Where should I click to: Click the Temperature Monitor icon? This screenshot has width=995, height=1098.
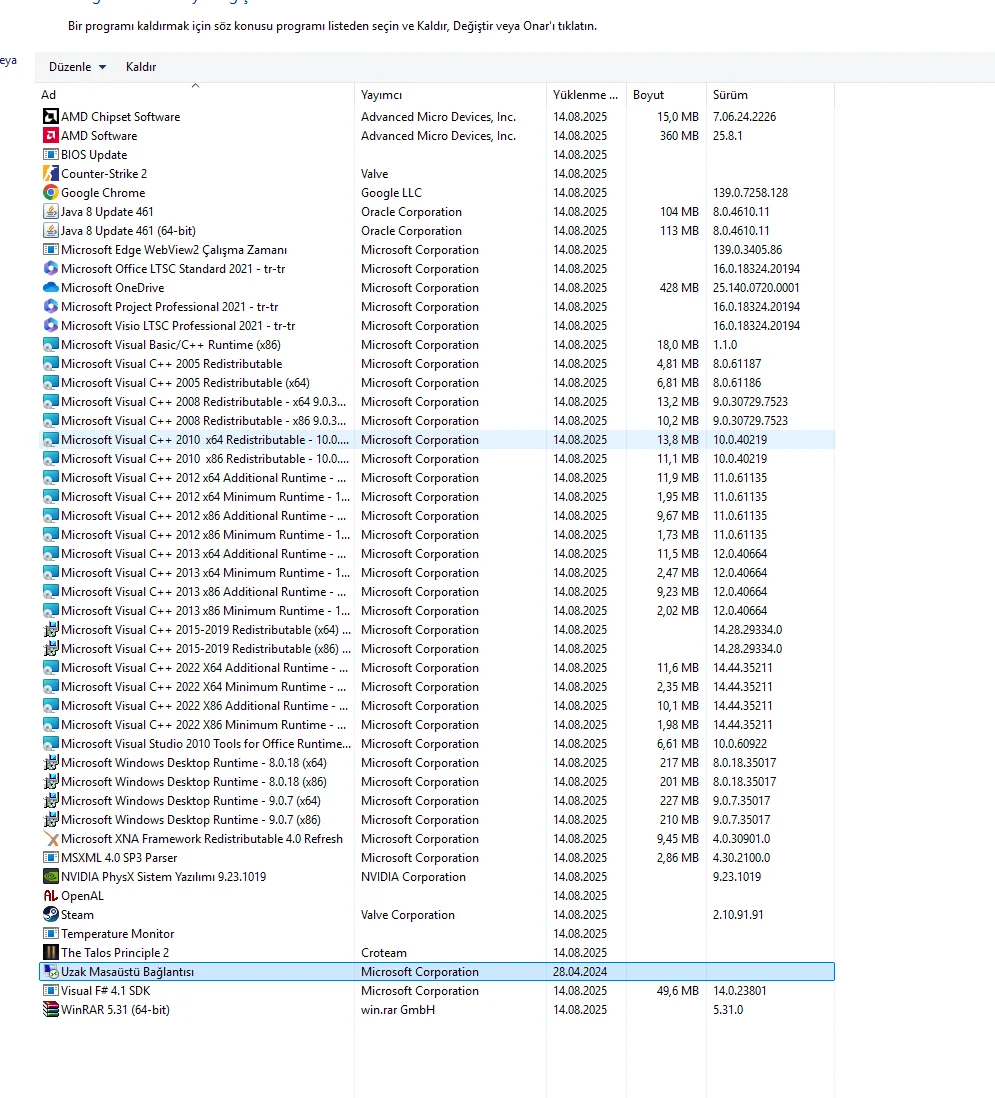[50, 933]
